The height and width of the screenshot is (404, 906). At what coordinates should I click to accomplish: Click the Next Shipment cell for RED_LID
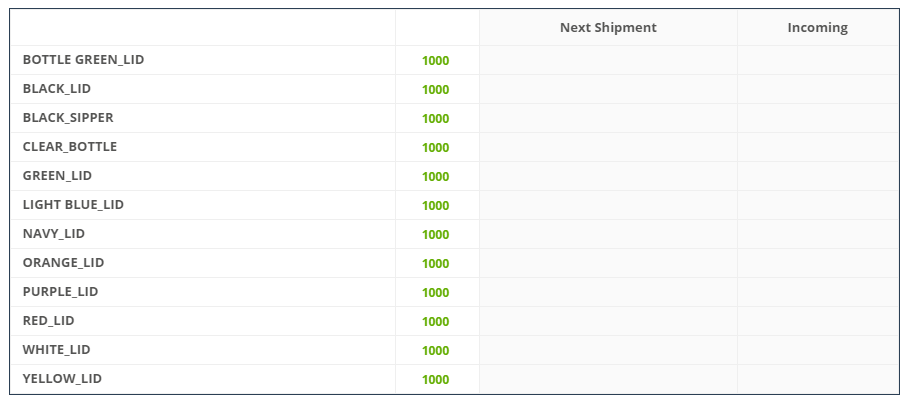click(x=608, y=321)
